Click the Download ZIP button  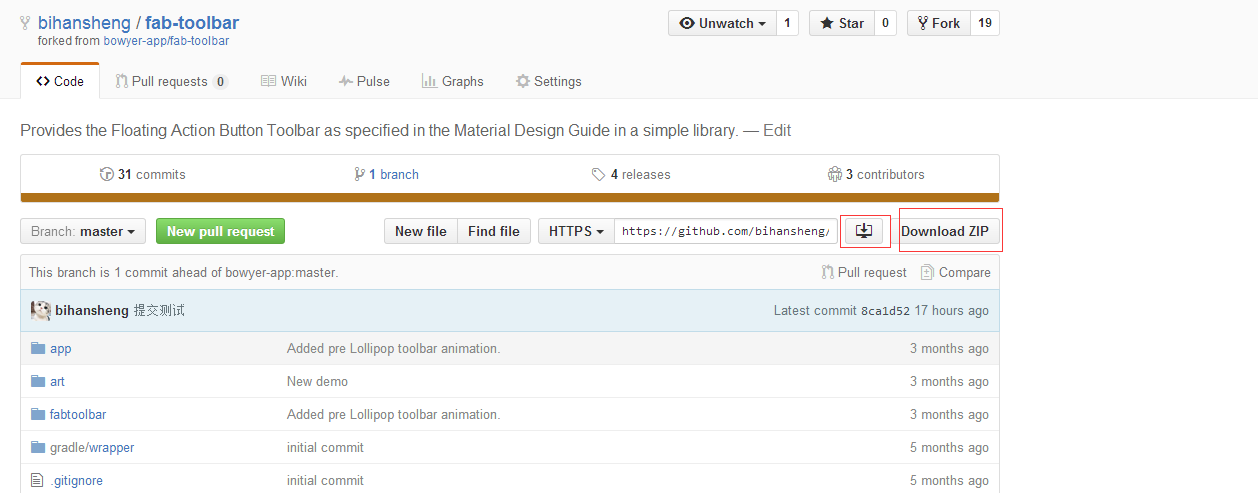(x=945, y=231)
